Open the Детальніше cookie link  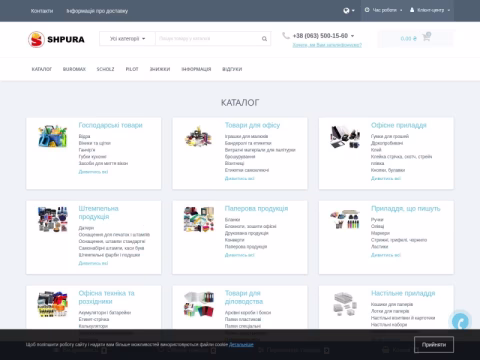tap(241, 345)
